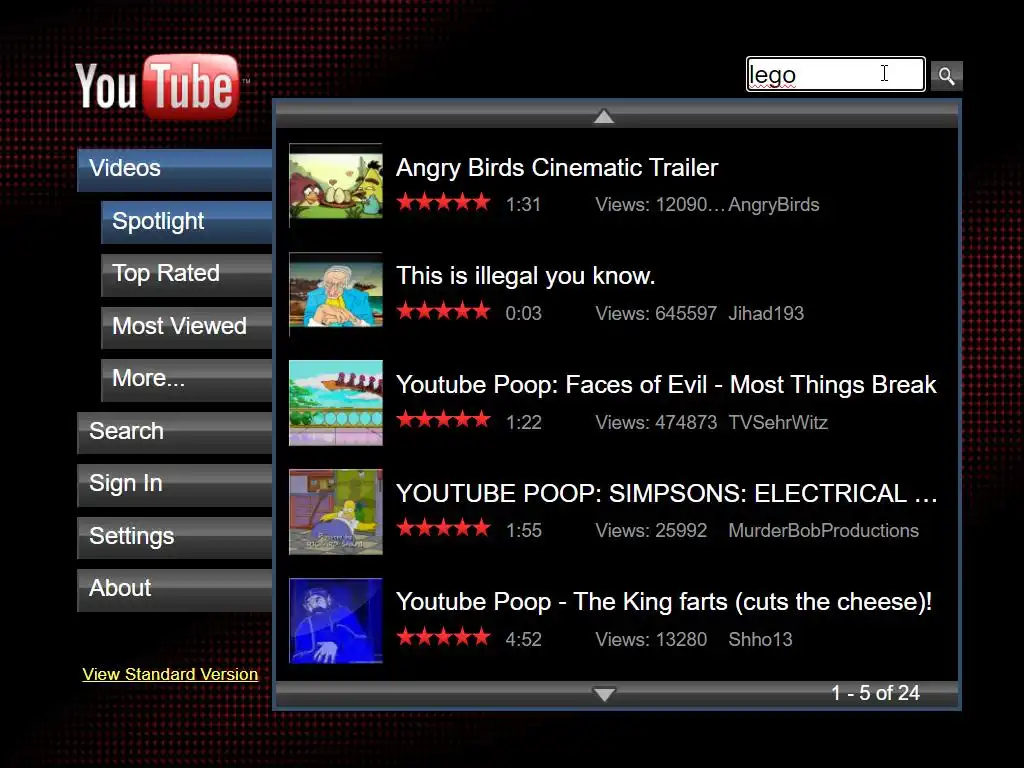Open the About menu item
This screenshot has height=768, width=1024.
point(174,589)
